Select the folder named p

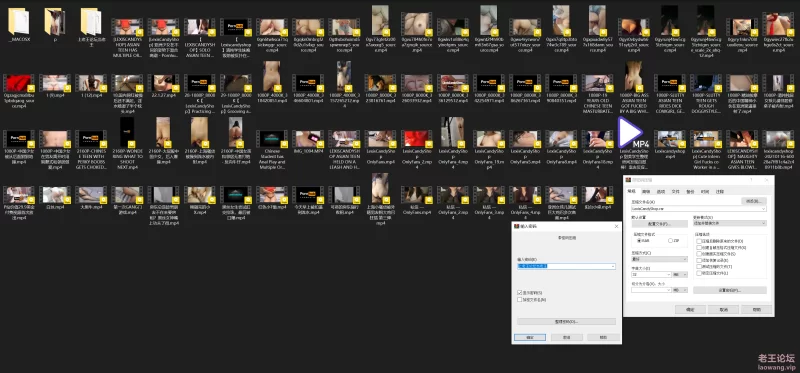55,21
